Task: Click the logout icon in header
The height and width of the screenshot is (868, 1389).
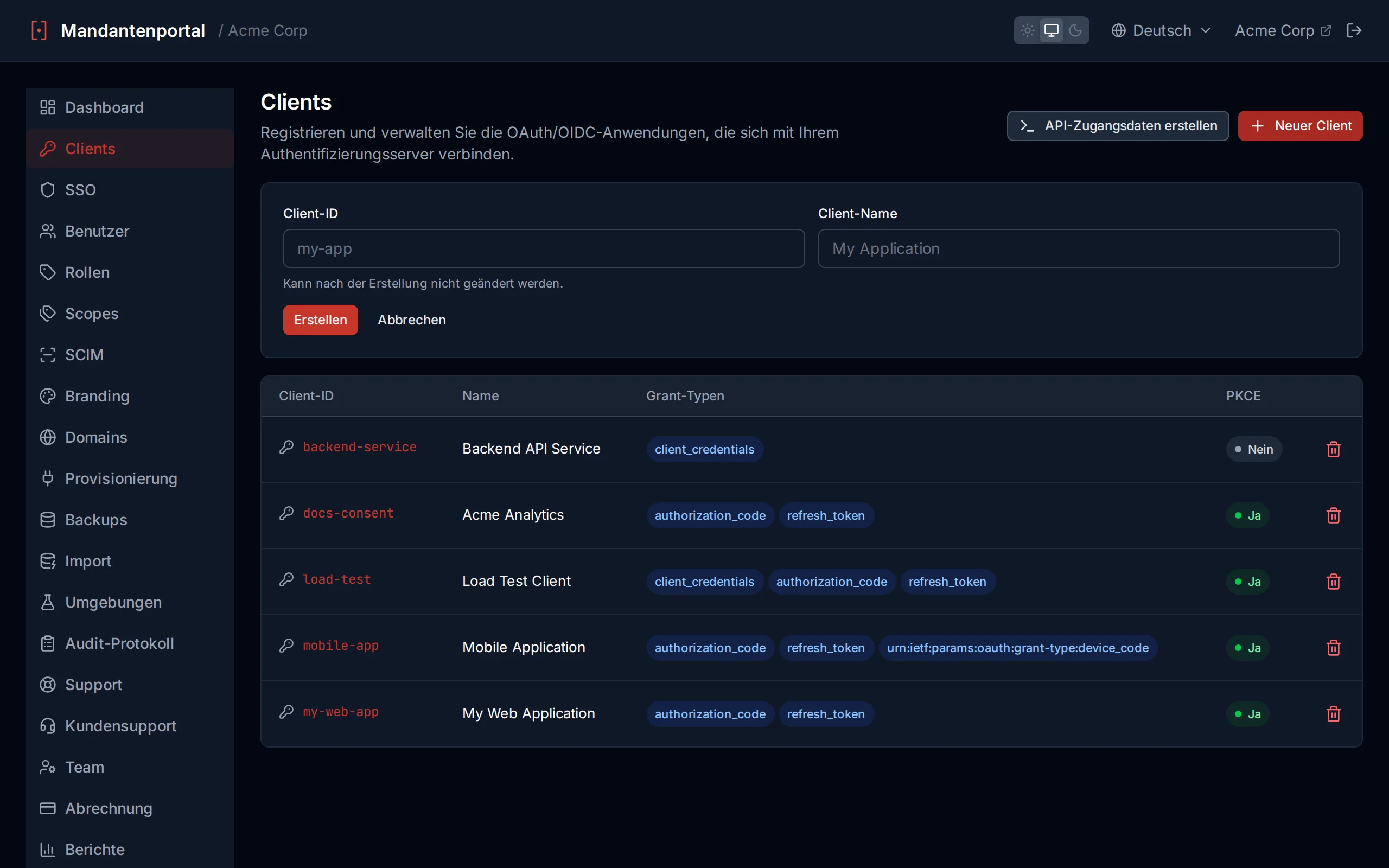Action: pyautogui.click(x=1354, y=30)
